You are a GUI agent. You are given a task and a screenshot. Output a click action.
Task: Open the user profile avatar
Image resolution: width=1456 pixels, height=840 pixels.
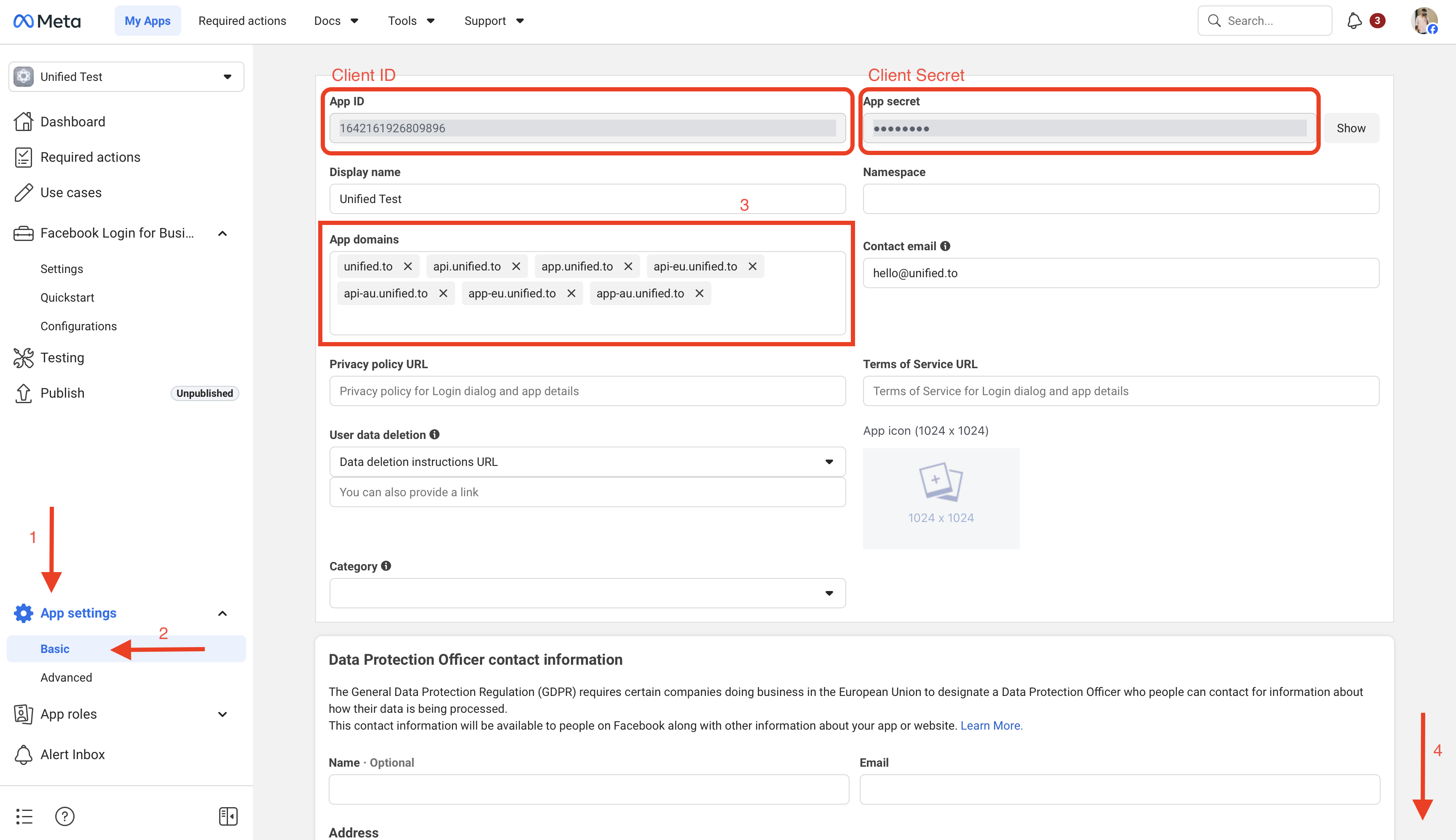coord(1424,21)
